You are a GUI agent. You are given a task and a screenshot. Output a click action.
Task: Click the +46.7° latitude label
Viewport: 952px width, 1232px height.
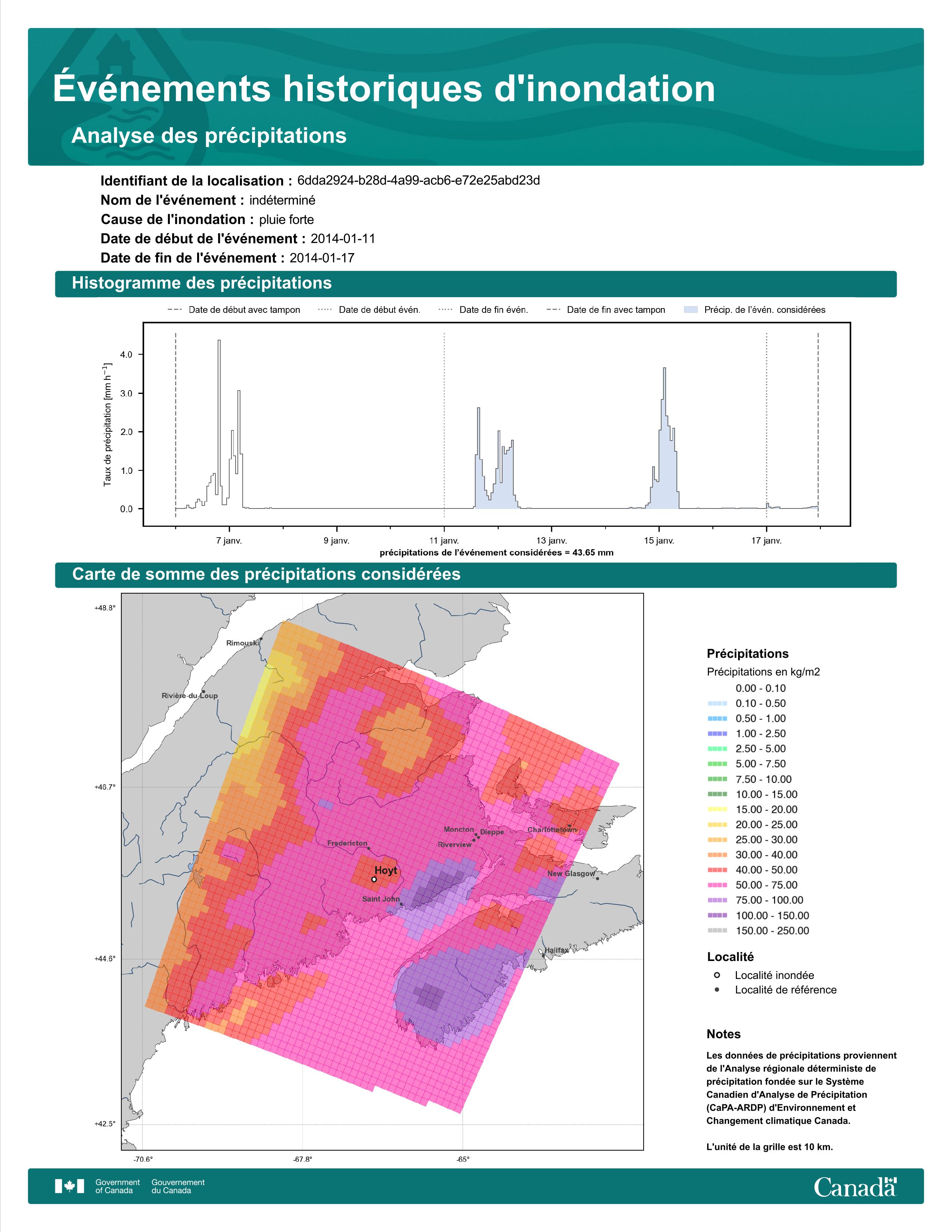click(105, 787)
